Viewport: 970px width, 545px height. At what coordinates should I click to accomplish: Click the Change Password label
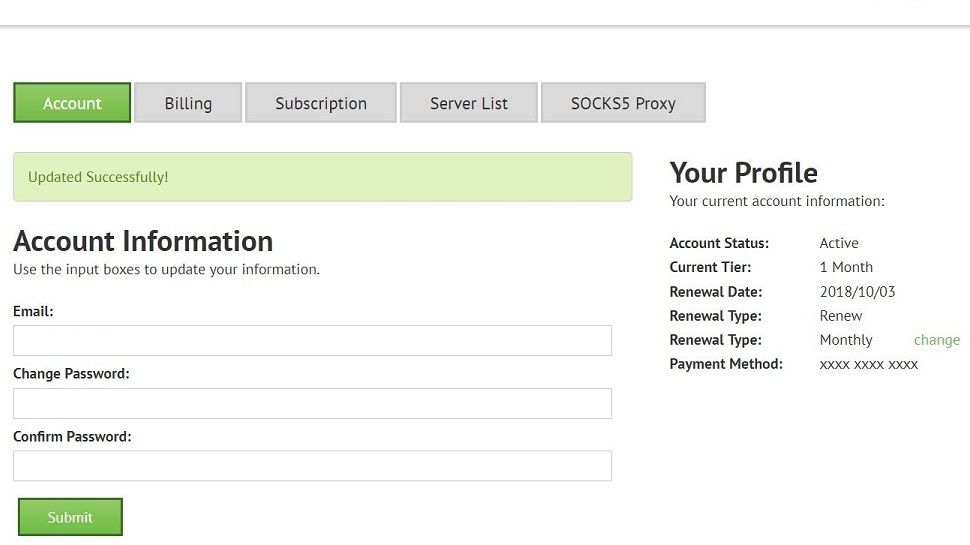pos(71,374)
